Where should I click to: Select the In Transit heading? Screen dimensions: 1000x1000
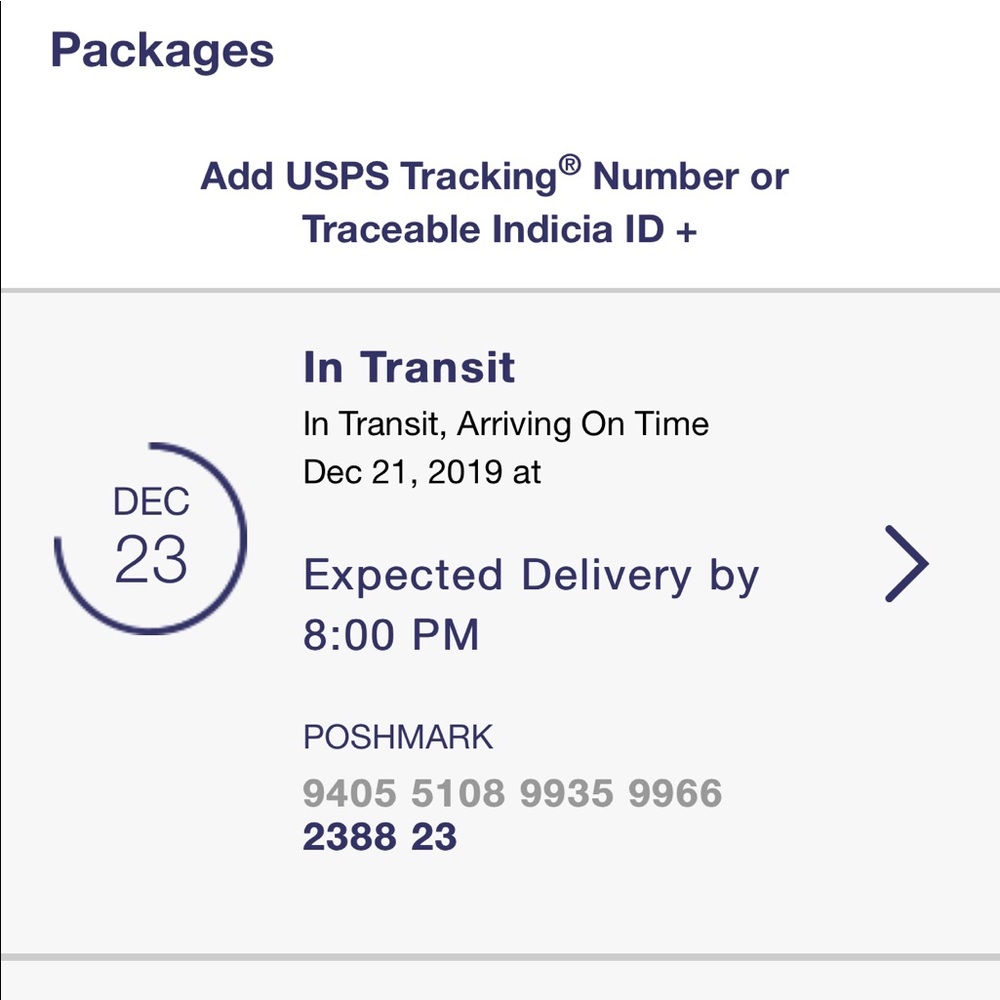[409, 368]
